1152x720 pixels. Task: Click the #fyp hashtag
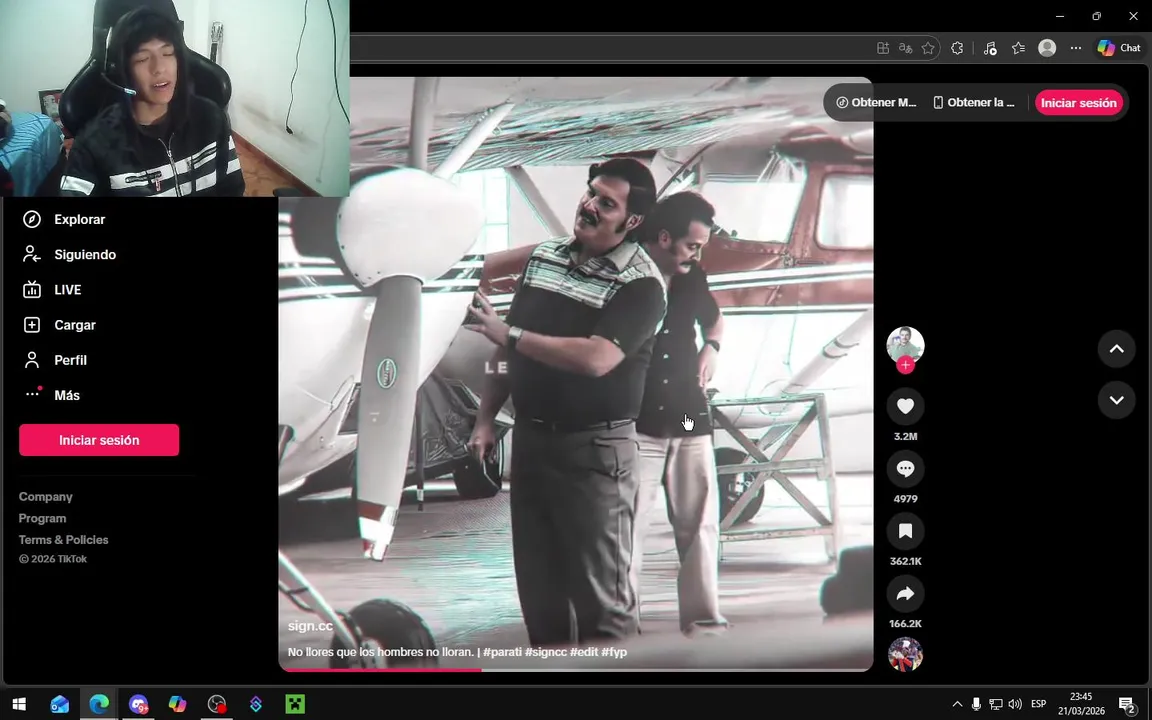click(x=613, y=652)
